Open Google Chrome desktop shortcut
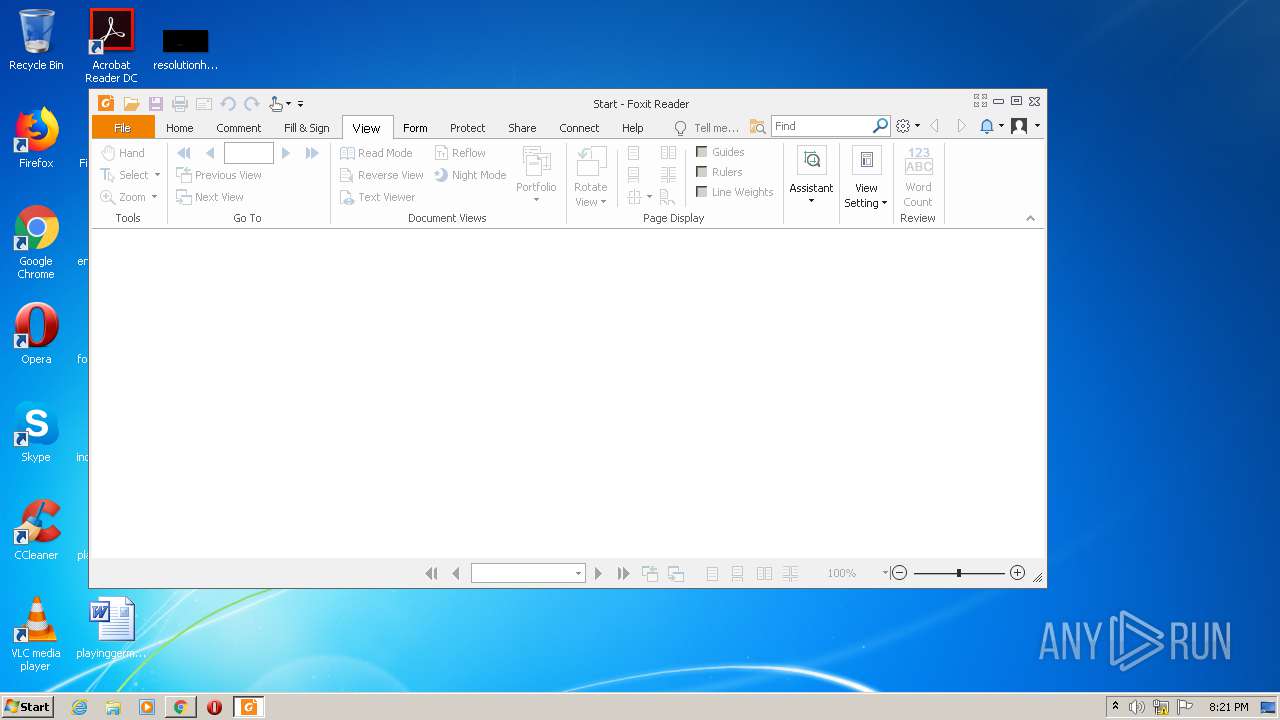Screen dimensions: 1280x720 click(x=36, y=242)
